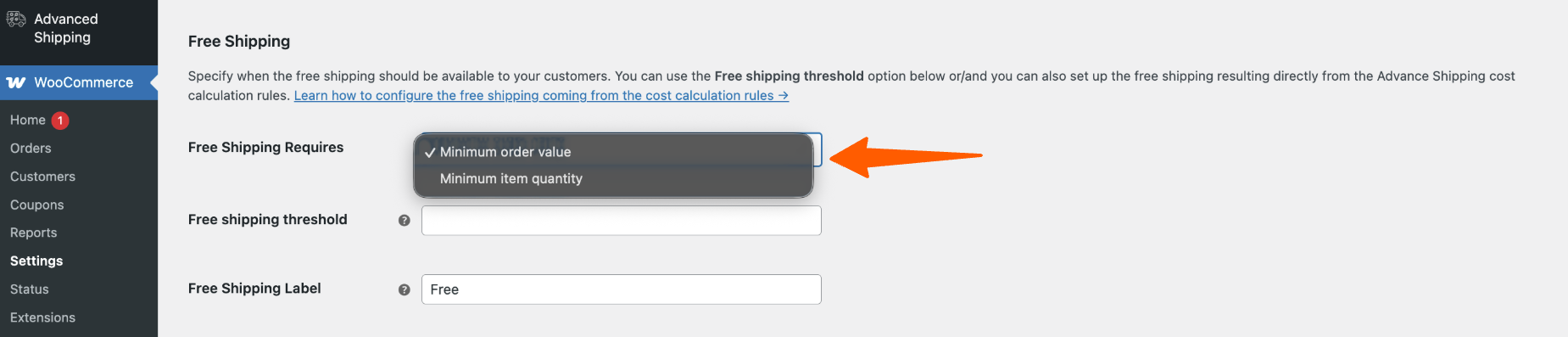1568x337 pixels.
Task: Focus the Free shipping threshold input field
Action: (622, 221)
